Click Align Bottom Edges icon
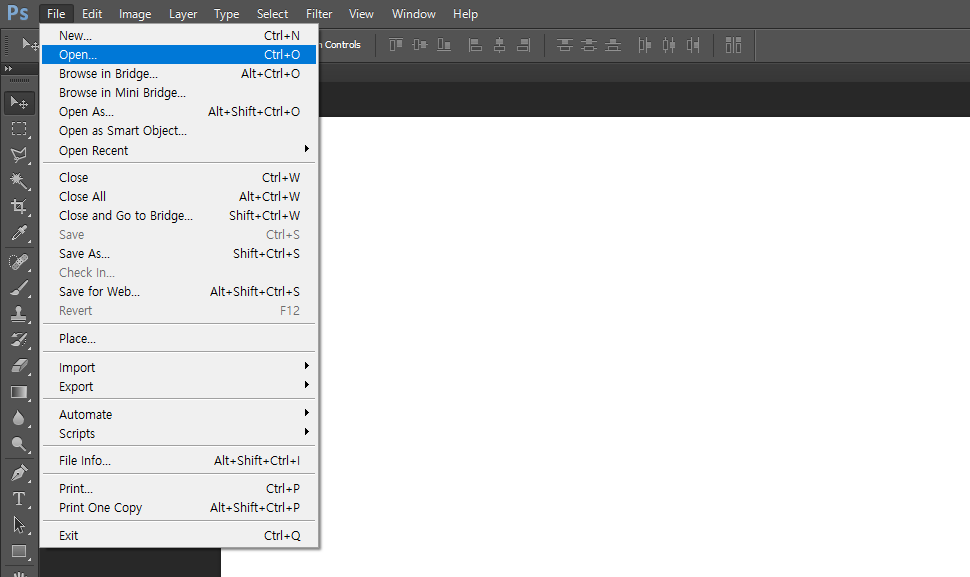 pyautogui.click(x=444, y=45)
